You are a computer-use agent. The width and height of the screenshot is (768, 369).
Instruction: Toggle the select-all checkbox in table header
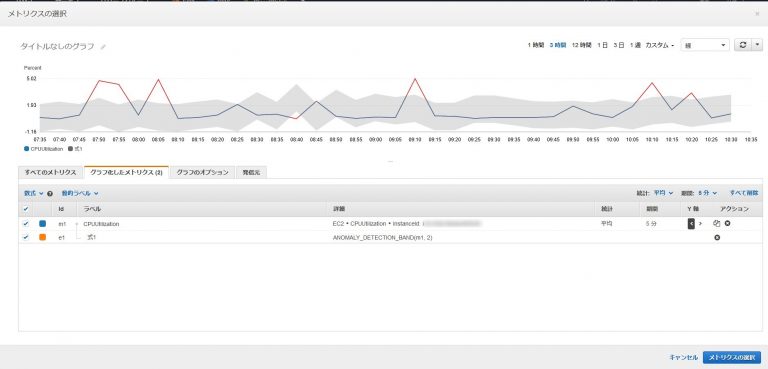[x=26, y=209]
